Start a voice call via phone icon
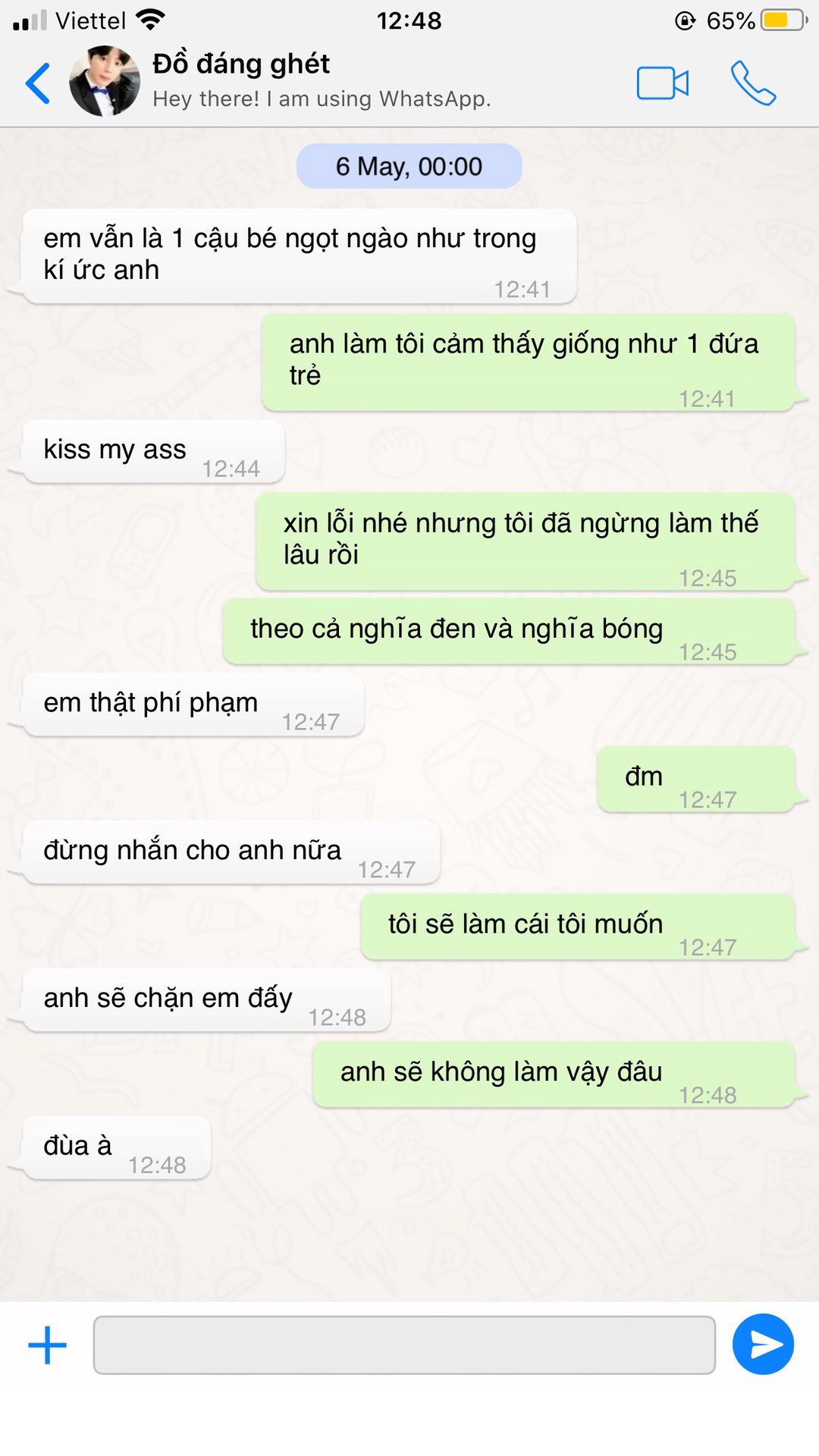The height and width of the screenshot is (1456, 819). 753,83
